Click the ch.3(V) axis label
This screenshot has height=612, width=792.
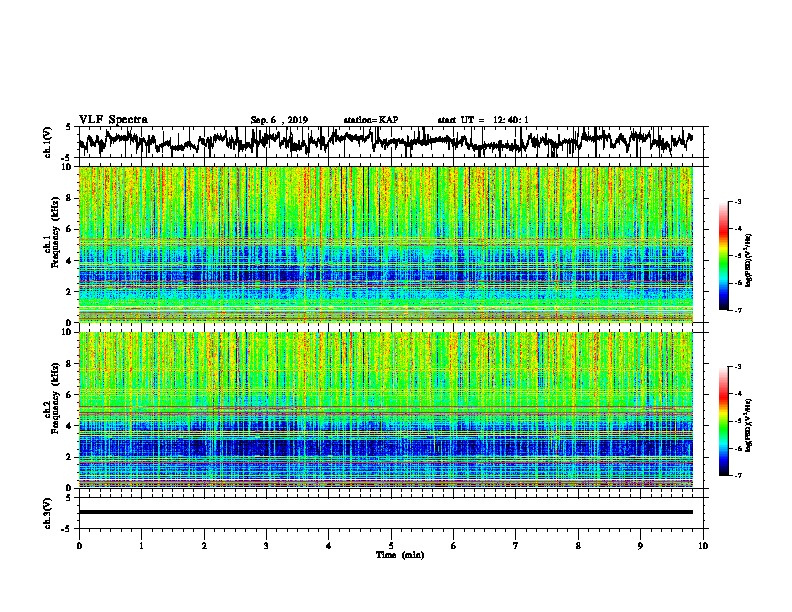pyautogui.click(x=48, y=513)
